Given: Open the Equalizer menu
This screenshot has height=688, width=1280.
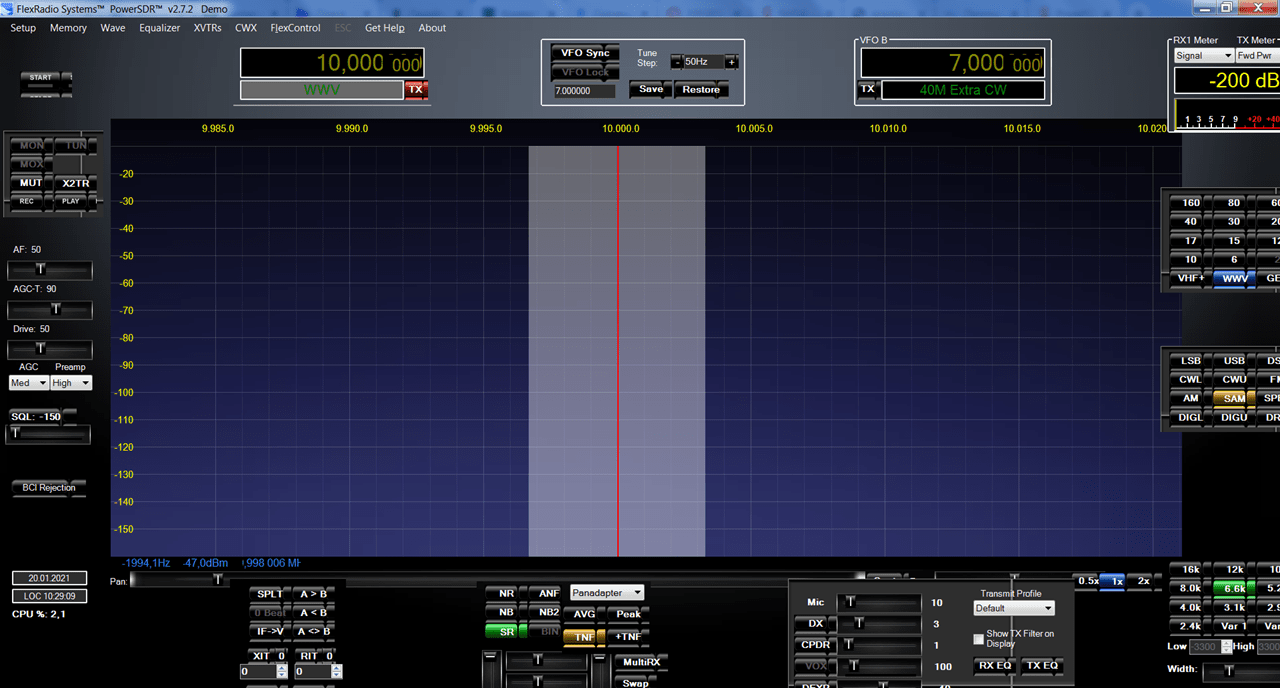Looking at the screenshot, I should click(x=160, y=28).
